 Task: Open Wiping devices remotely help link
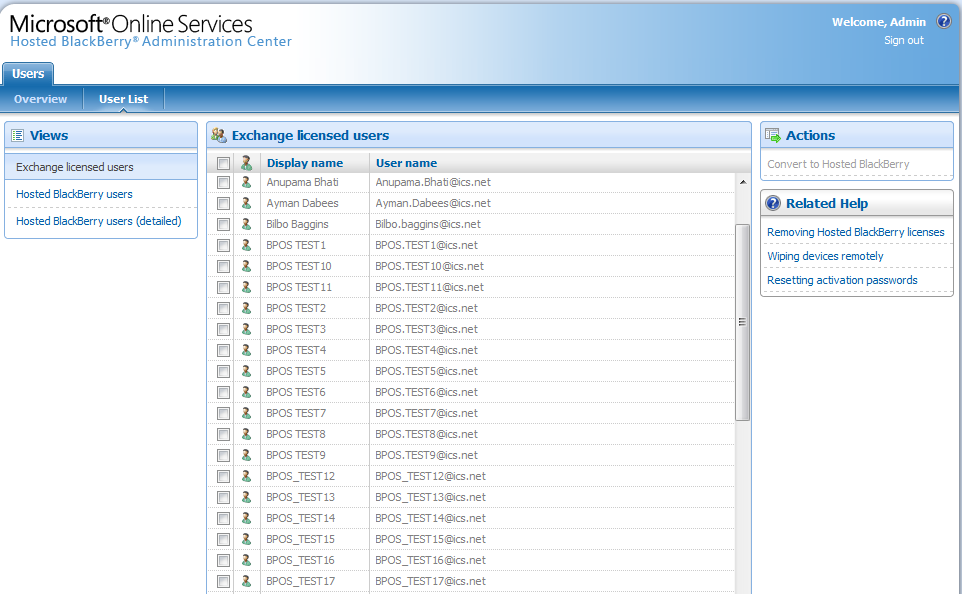[825, 256]
